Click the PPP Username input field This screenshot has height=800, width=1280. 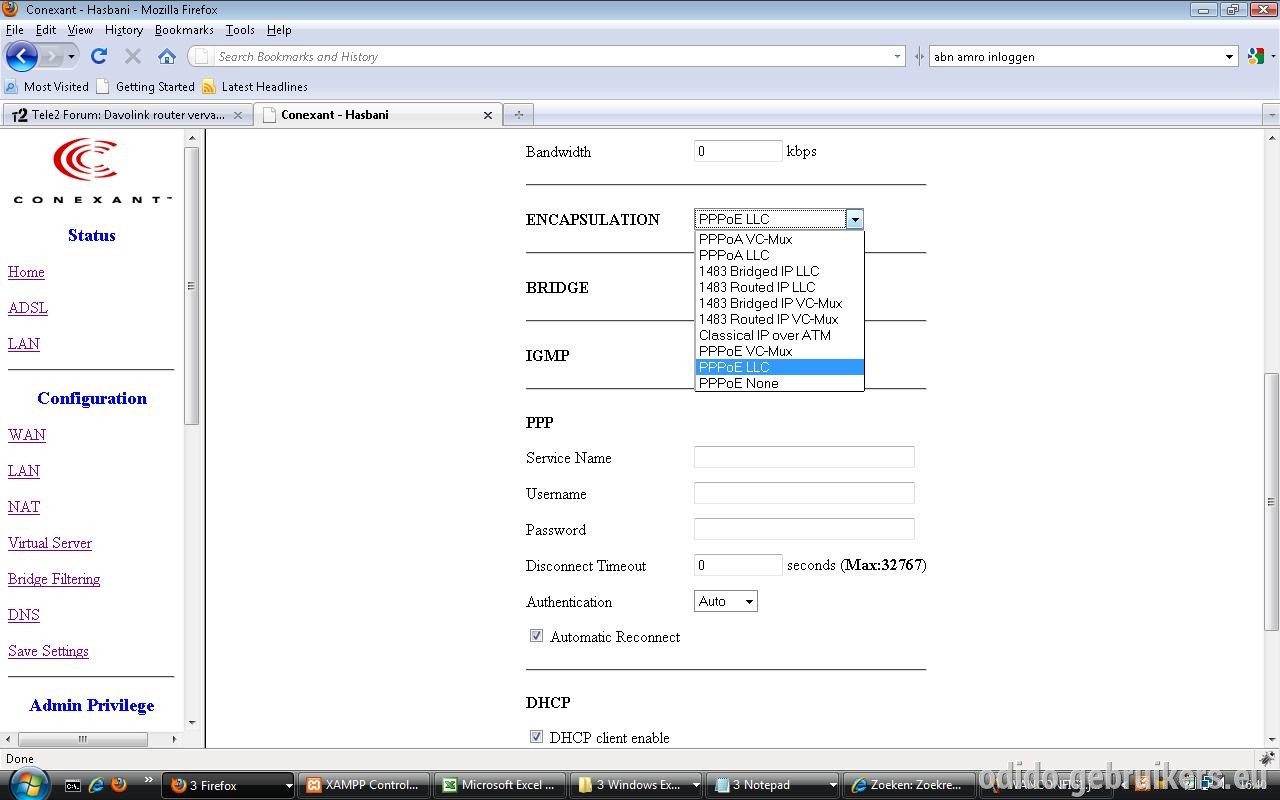pos(804,493)
